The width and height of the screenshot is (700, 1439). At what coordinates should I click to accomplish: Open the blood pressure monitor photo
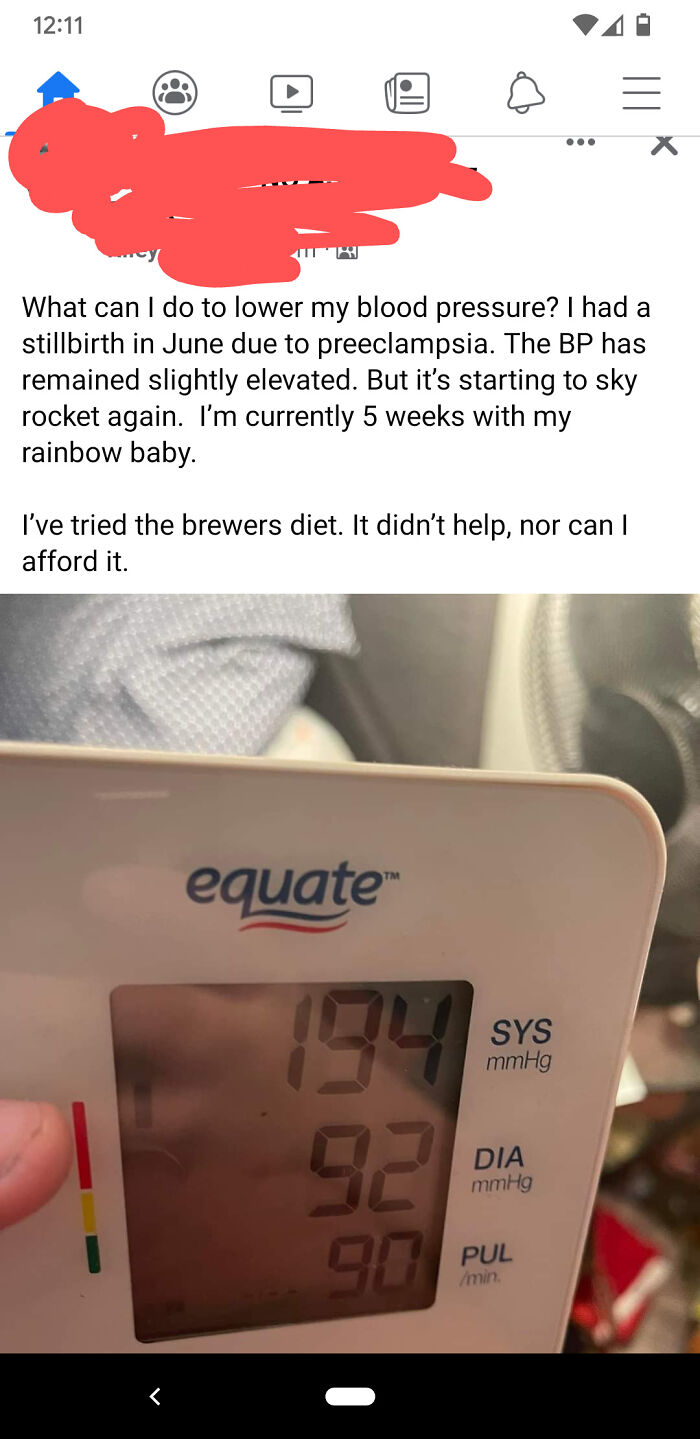tap(350, 973)
